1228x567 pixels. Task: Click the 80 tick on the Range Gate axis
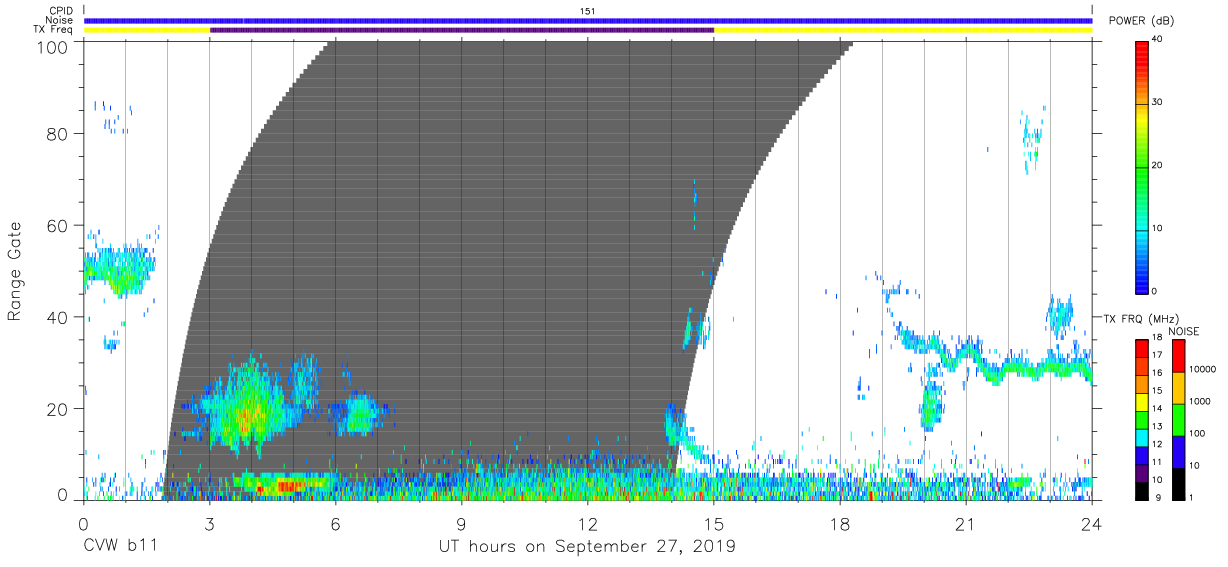tap(57, 134)
